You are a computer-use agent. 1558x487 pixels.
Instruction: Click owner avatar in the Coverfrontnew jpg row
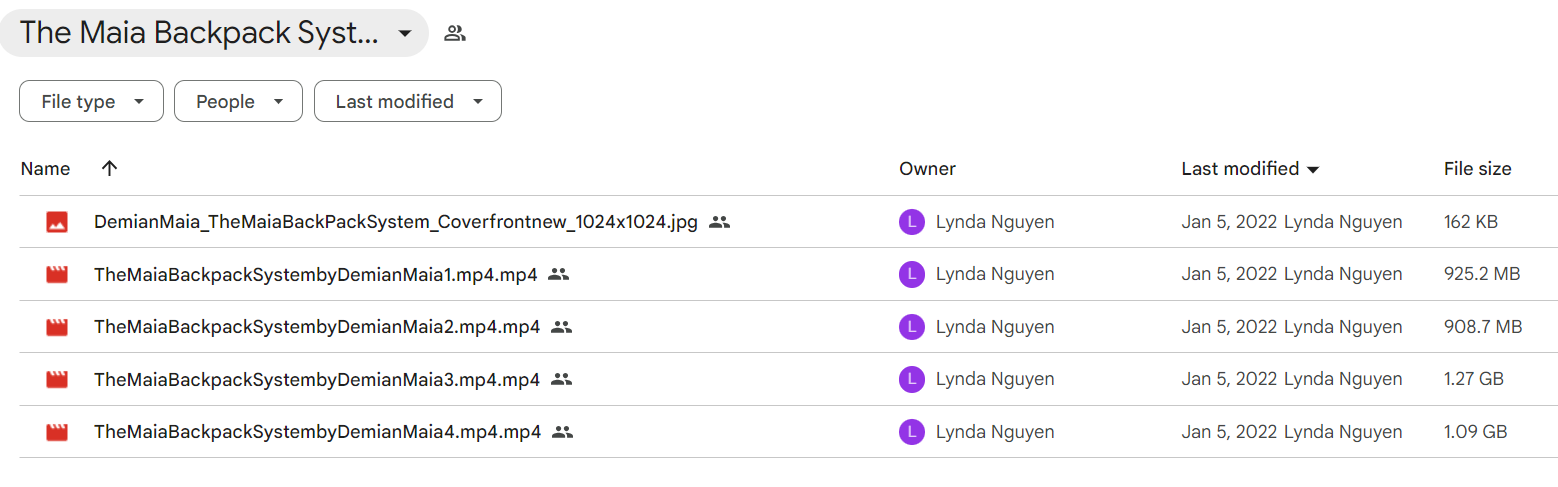tap(911, 222)
